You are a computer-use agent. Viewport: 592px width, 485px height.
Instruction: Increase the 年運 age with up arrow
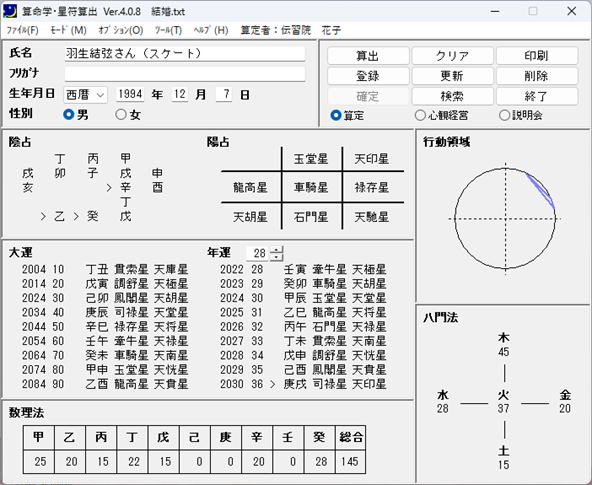[277, 249]
